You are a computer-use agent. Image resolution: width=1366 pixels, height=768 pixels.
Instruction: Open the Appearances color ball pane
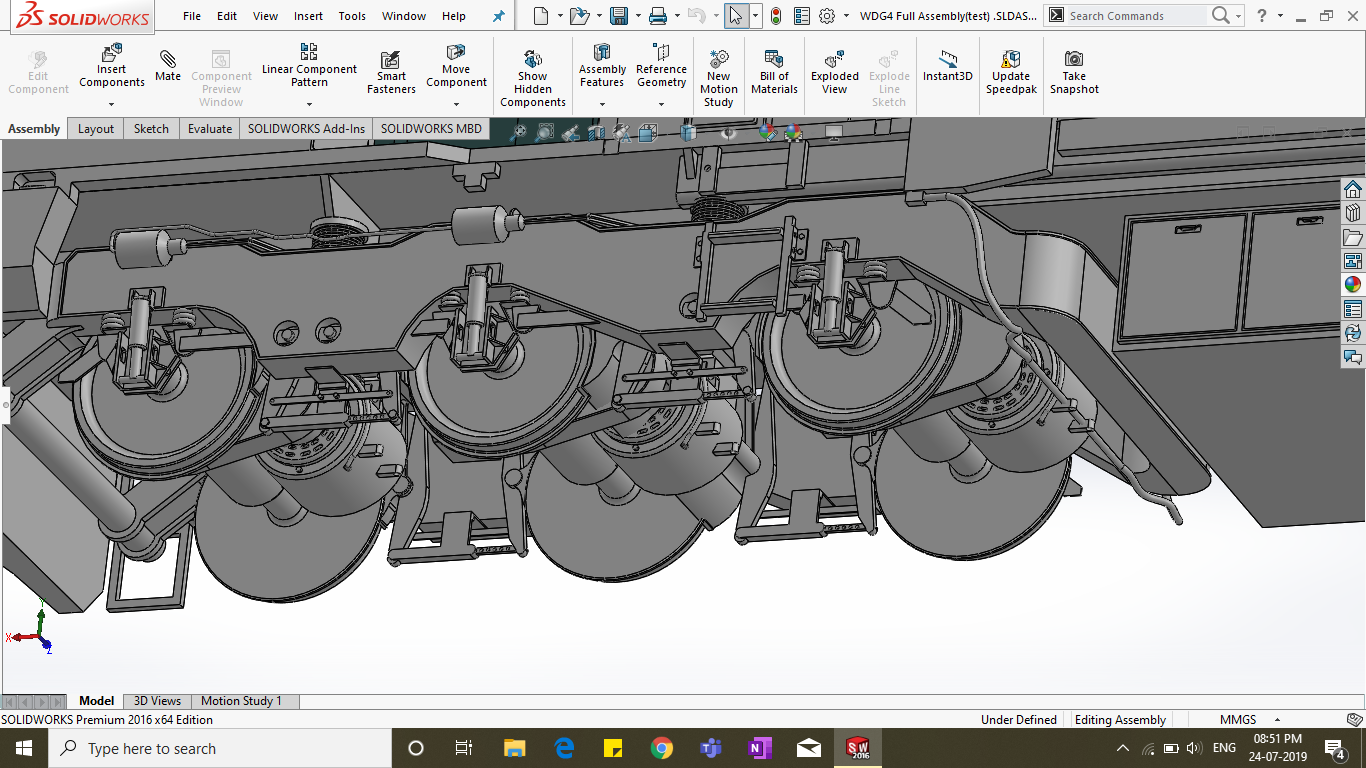tap(1353, 284)
